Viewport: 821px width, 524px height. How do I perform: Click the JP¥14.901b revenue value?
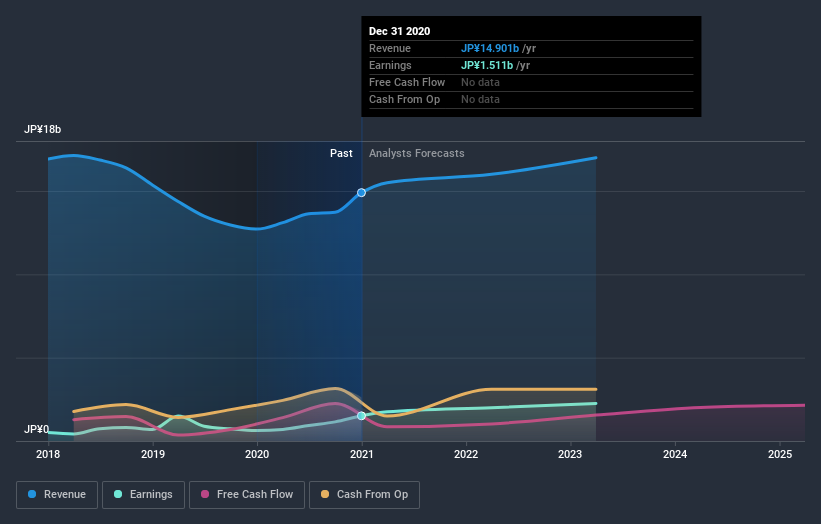(x=490, y=48)
